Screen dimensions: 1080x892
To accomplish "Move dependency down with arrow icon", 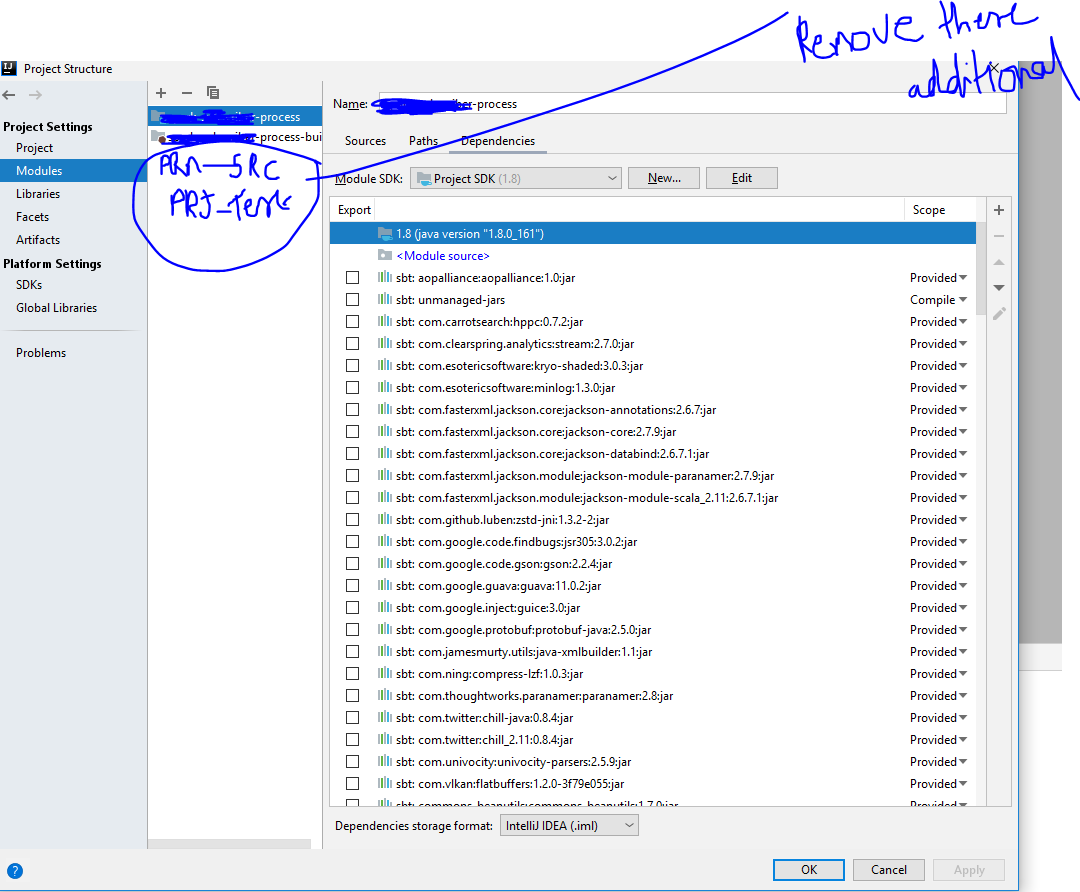I will click(x=999, y=288).
